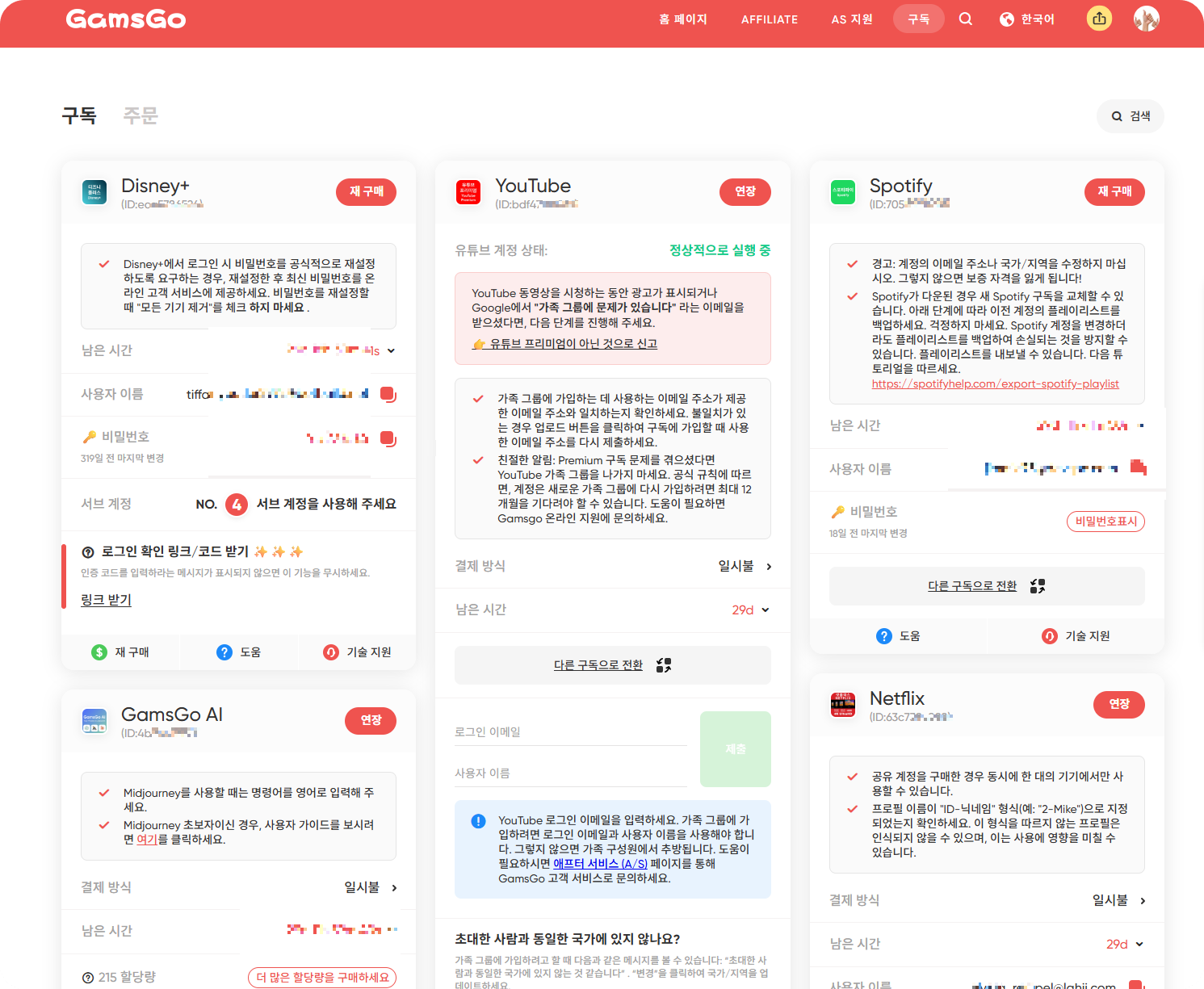The width and height of the screenshot is (1204, 989).
Task: Open the AFFILIATE menu item
Action: (770, 19)
